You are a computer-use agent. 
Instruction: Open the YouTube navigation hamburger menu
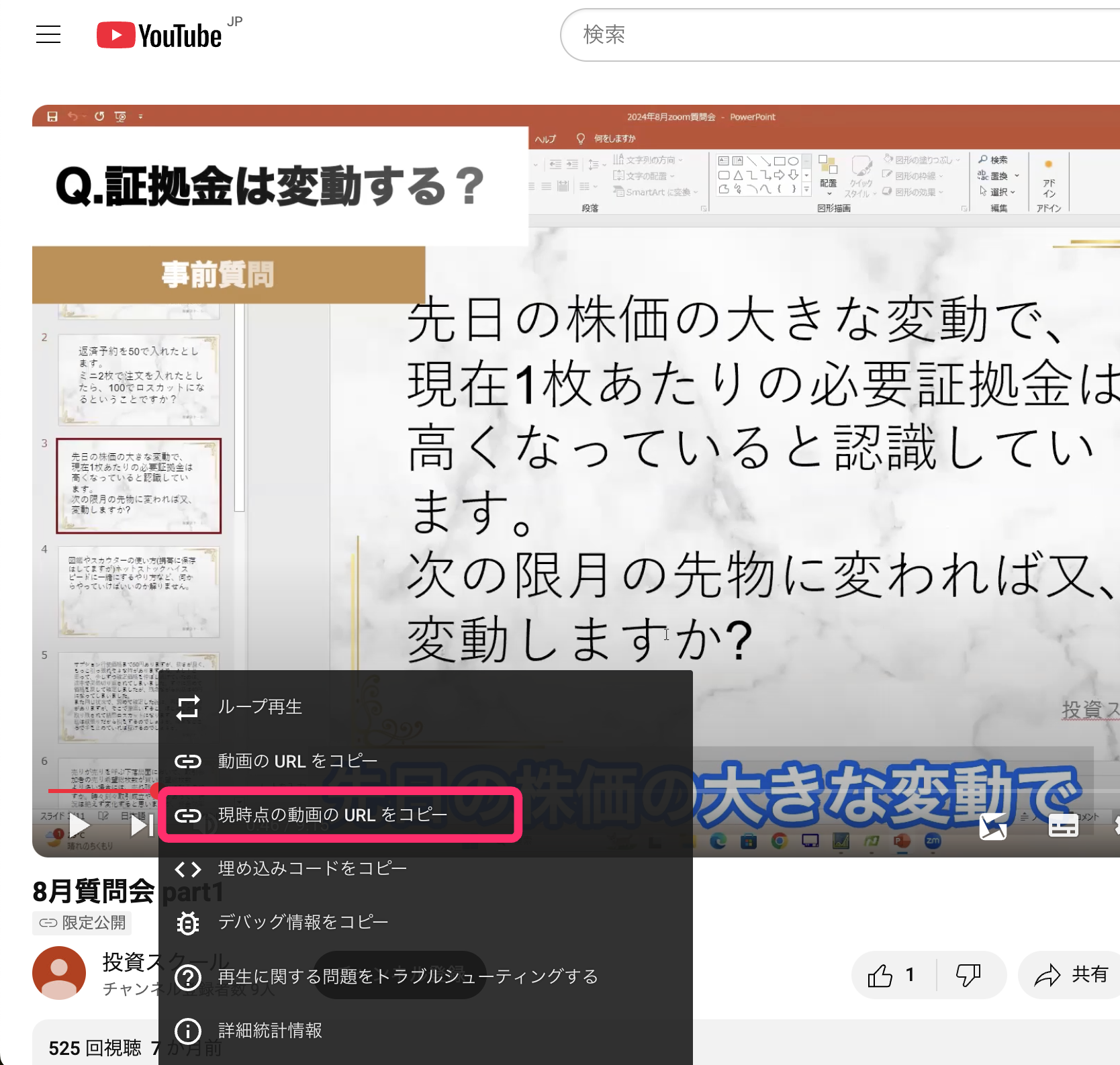pos(48,34)
